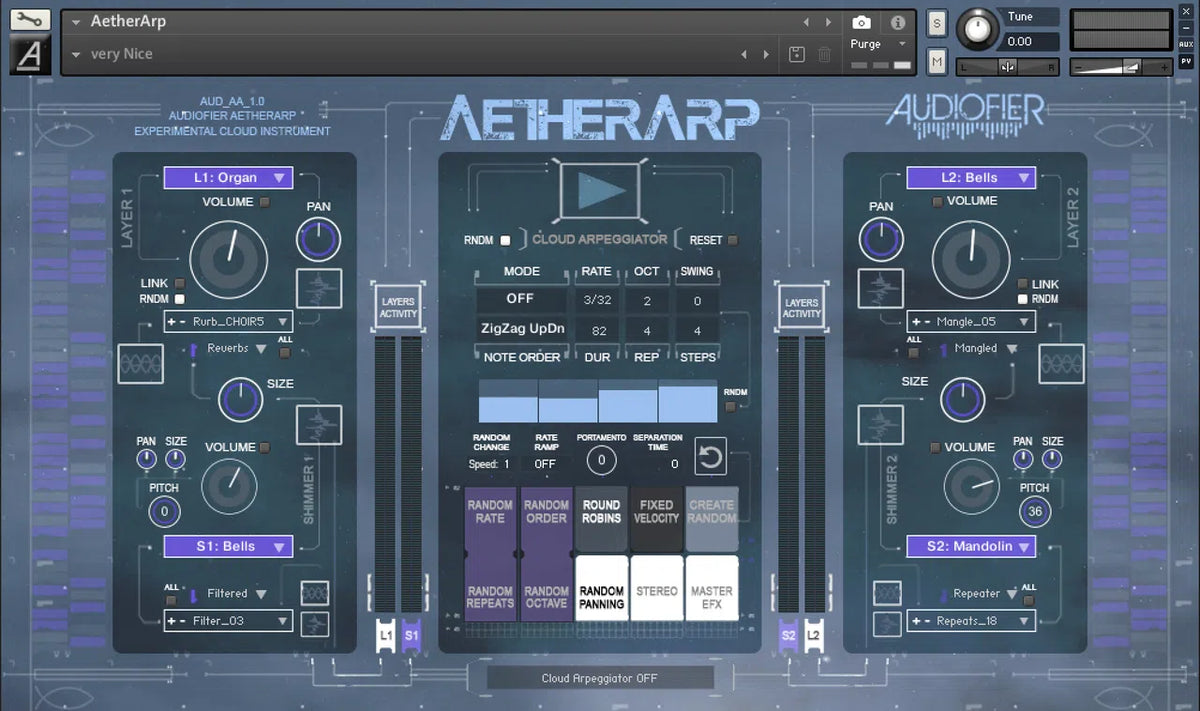The height and width of the screenshot is (711, 1200).
Task: Click the coil waveform icon left of Reverbs
Action: (140, 365)
